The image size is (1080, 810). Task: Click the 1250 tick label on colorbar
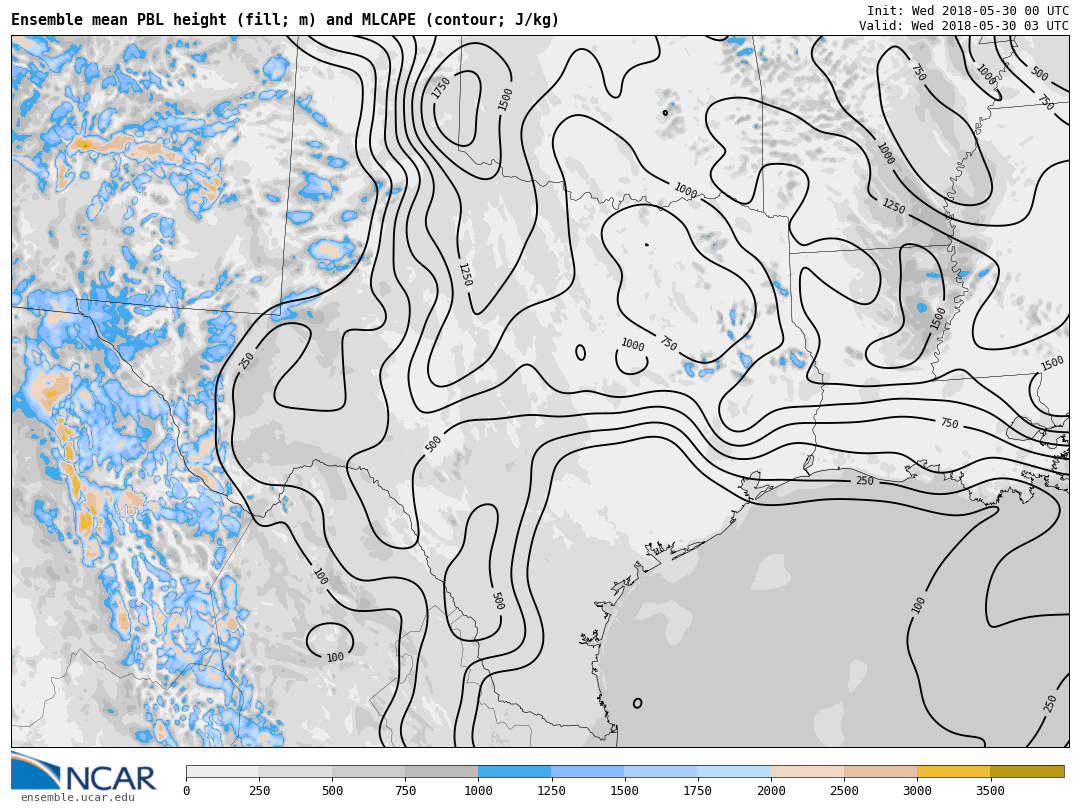(x=551, y=791)
